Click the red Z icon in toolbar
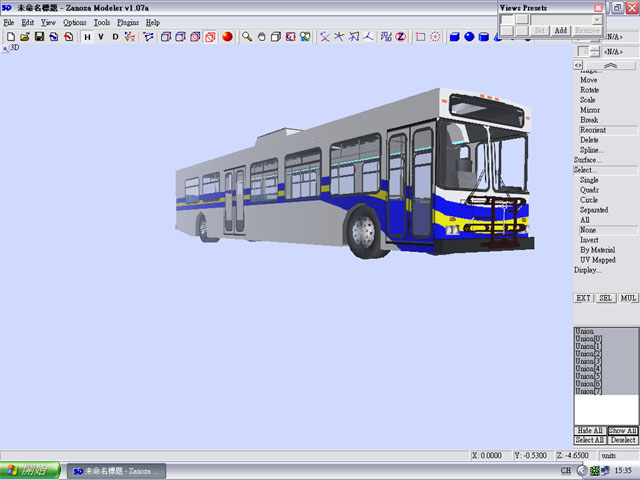The width and height of the screenshot is (640, 480). point(399,37)
